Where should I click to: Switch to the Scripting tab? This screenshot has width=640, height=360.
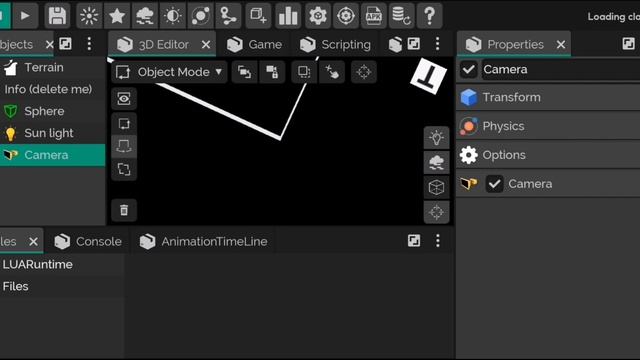click(335, 44)
